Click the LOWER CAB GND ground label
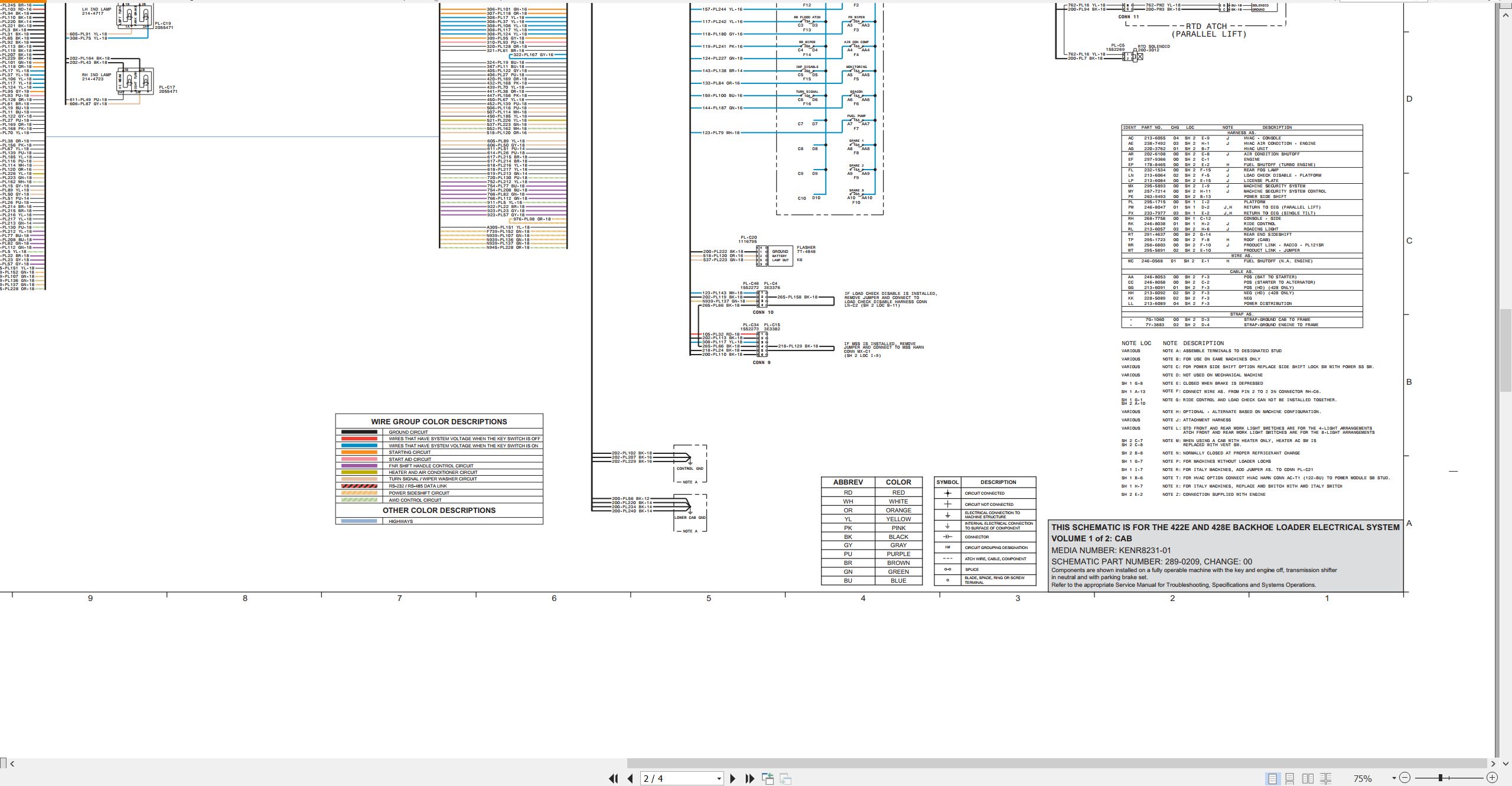This screenshot has width=1512, height=786. (x=690, y=518)
